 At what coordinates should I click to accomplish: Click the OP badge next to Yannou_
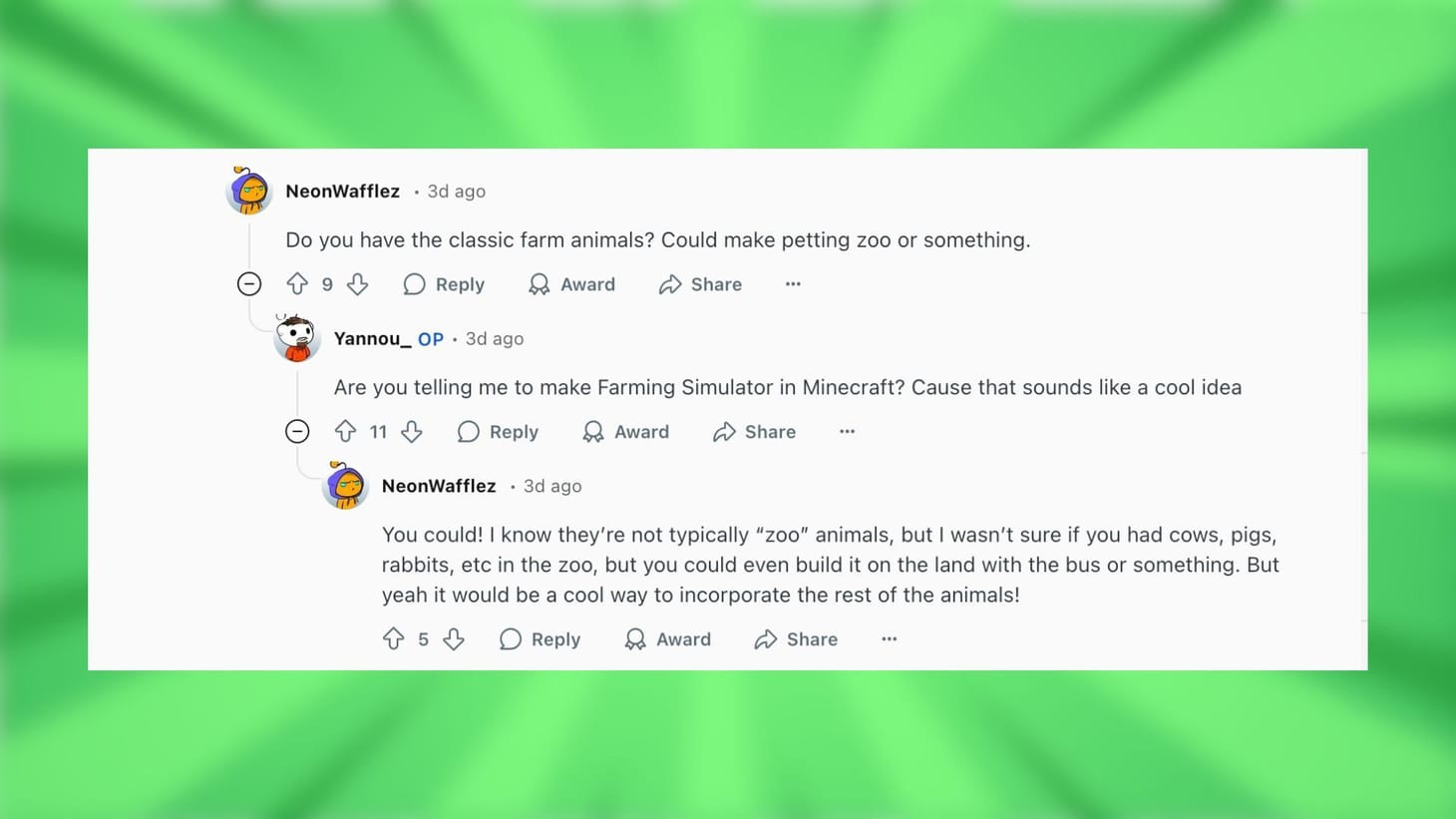point(431,337)
